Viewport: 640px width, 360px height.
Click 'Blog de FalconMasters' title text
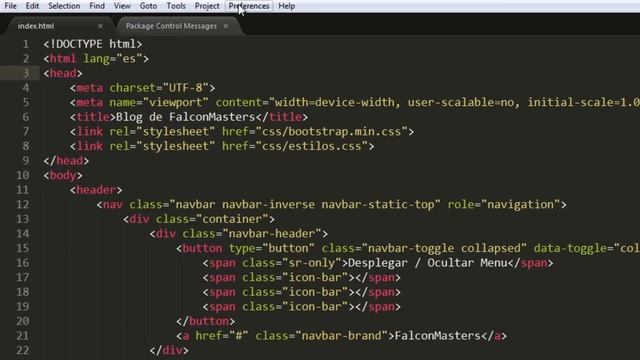point(186,117)
